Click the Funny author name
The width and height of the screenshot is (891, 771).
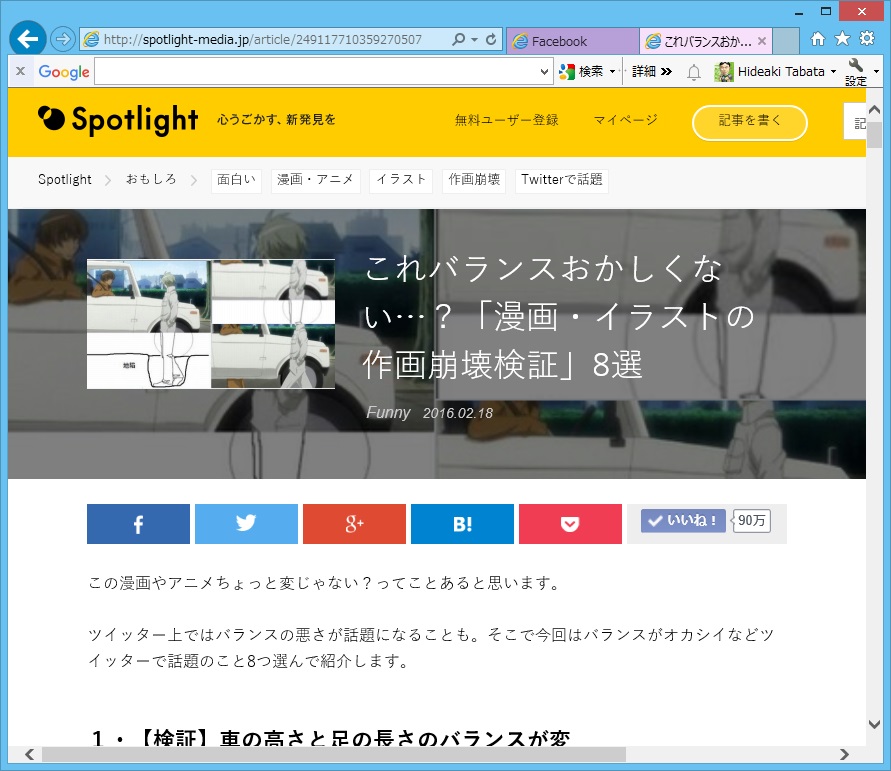[x=388, y=412]
